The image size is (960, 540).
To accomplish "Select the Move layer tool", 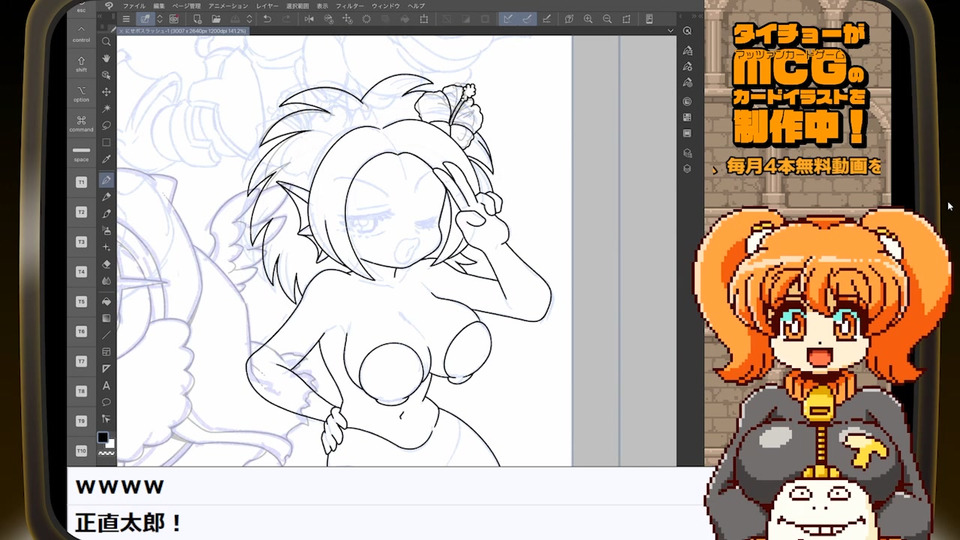I will coord(106,92).
